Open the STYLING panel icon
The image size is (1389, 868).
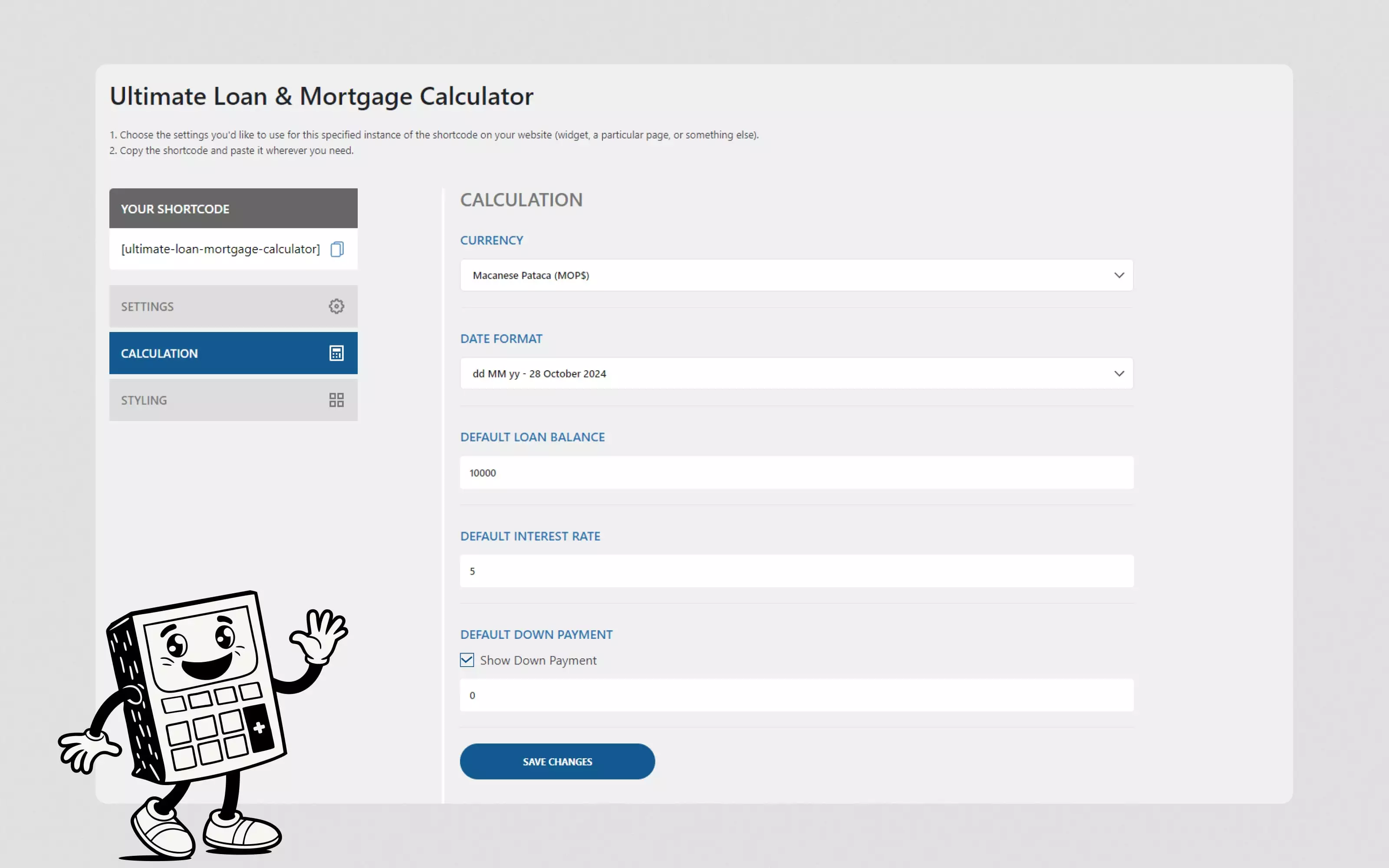click(x=336, y=399)
